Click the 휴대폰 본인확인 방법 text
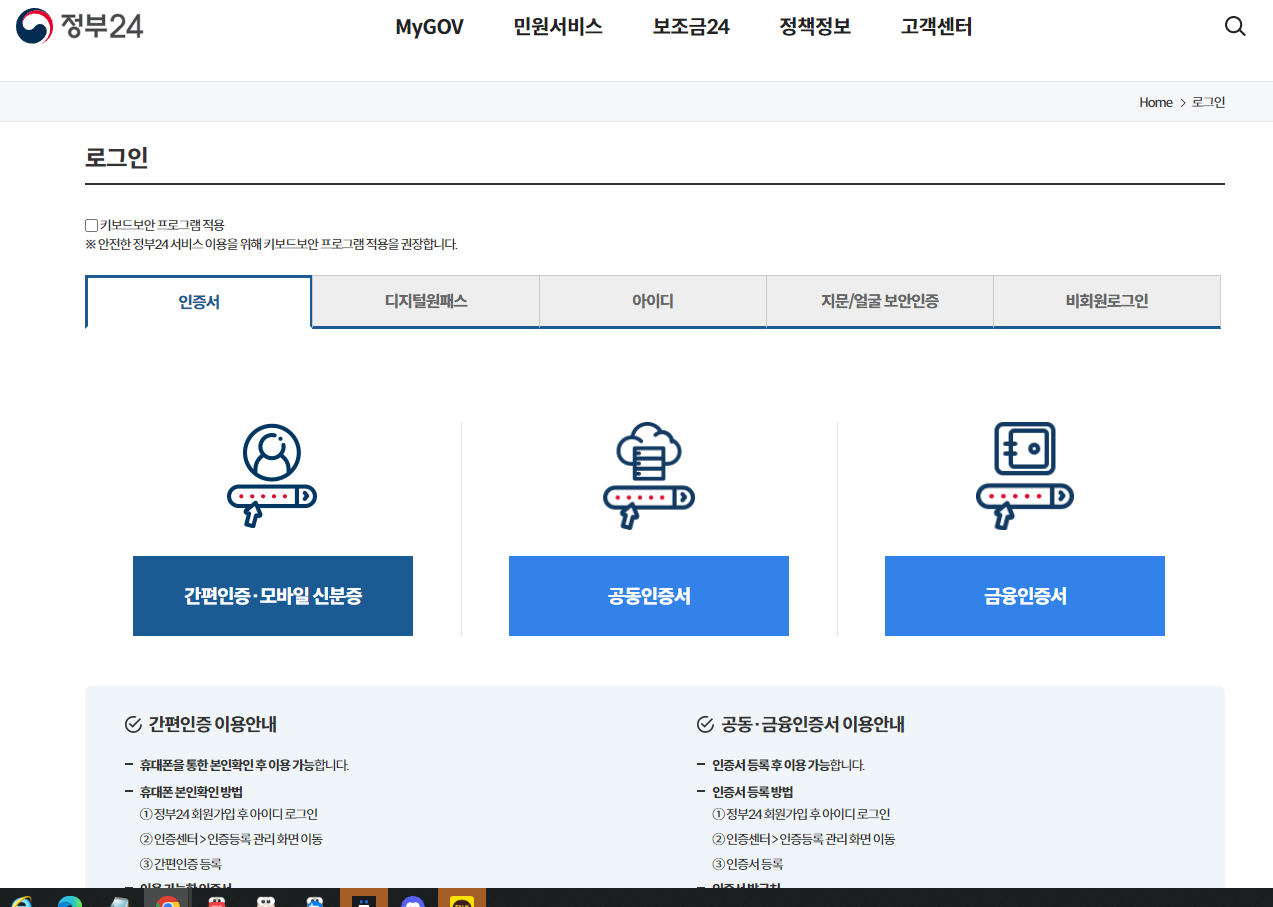 192,791
